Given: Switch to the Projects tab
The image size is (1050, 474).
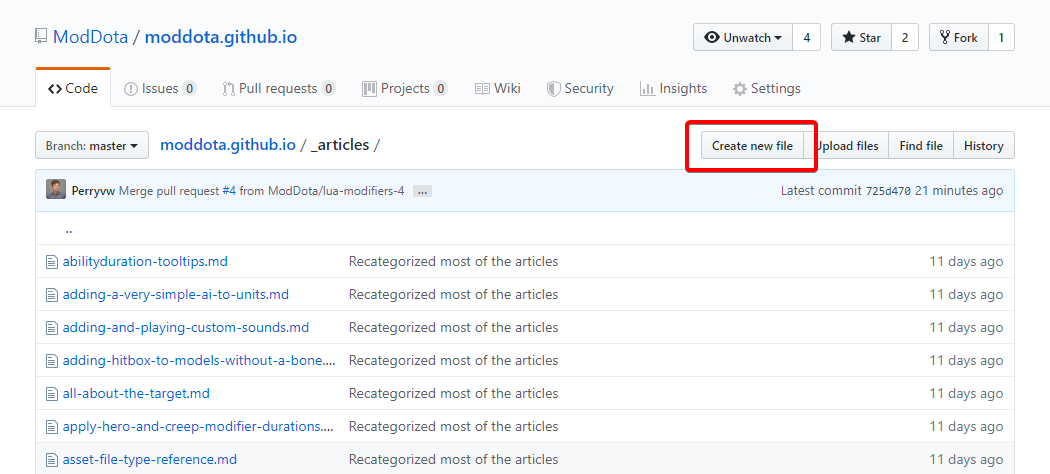Looking at the screenshot, I should click(404, 88).
